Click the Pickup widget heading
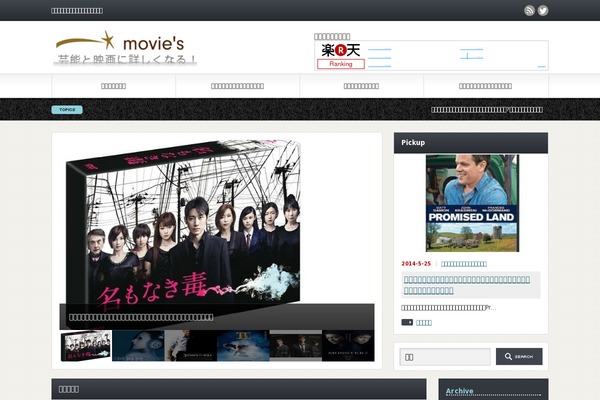 point(413,142)
